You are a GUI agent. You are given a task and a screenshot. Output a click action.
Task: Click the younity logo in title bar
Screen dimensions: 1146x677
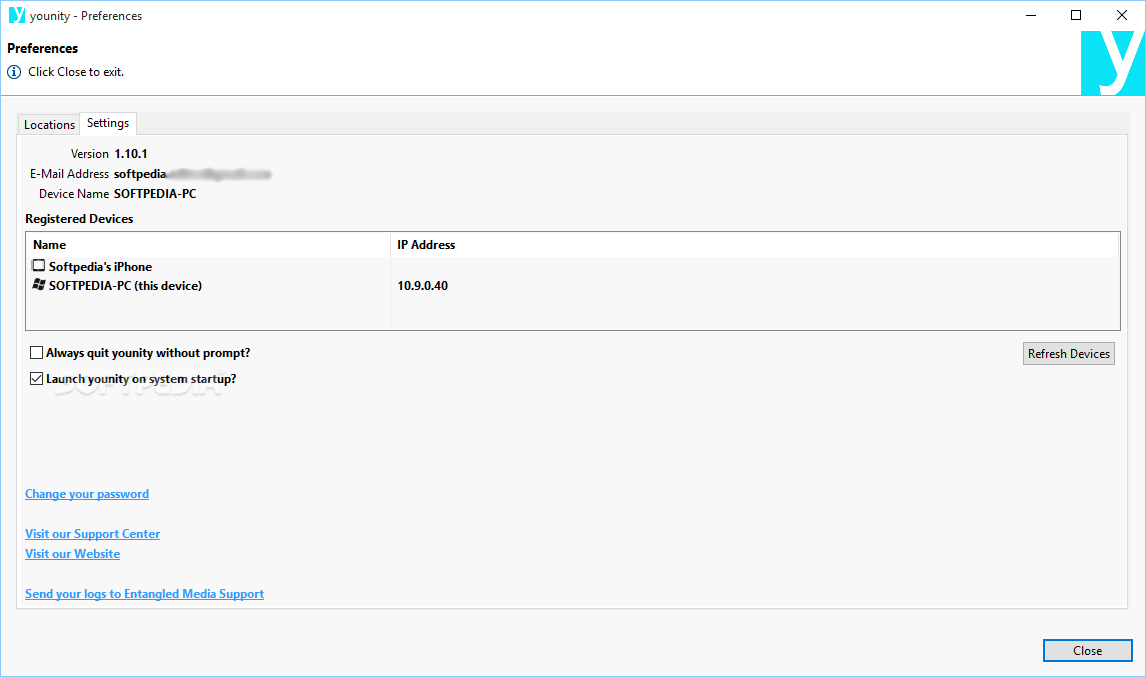point(17,15)
